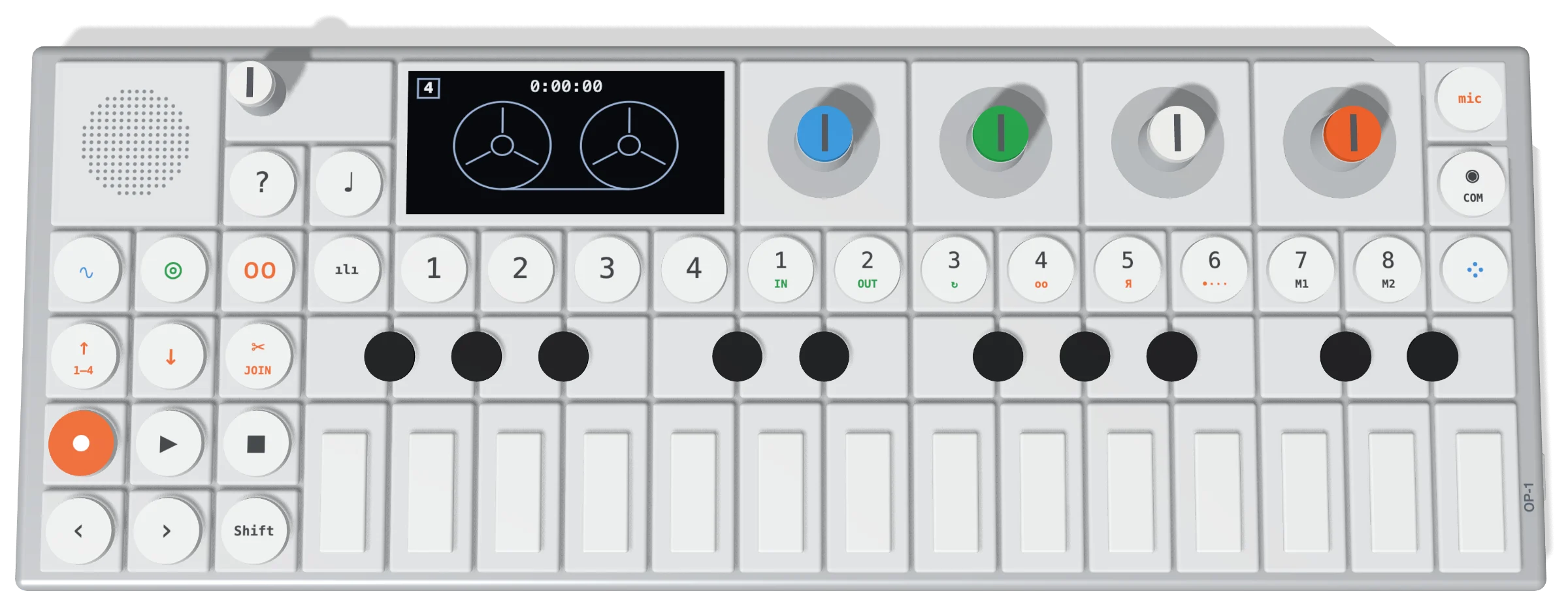
Task: Click the 2 OUT button
Action: (x=867, y=269)
